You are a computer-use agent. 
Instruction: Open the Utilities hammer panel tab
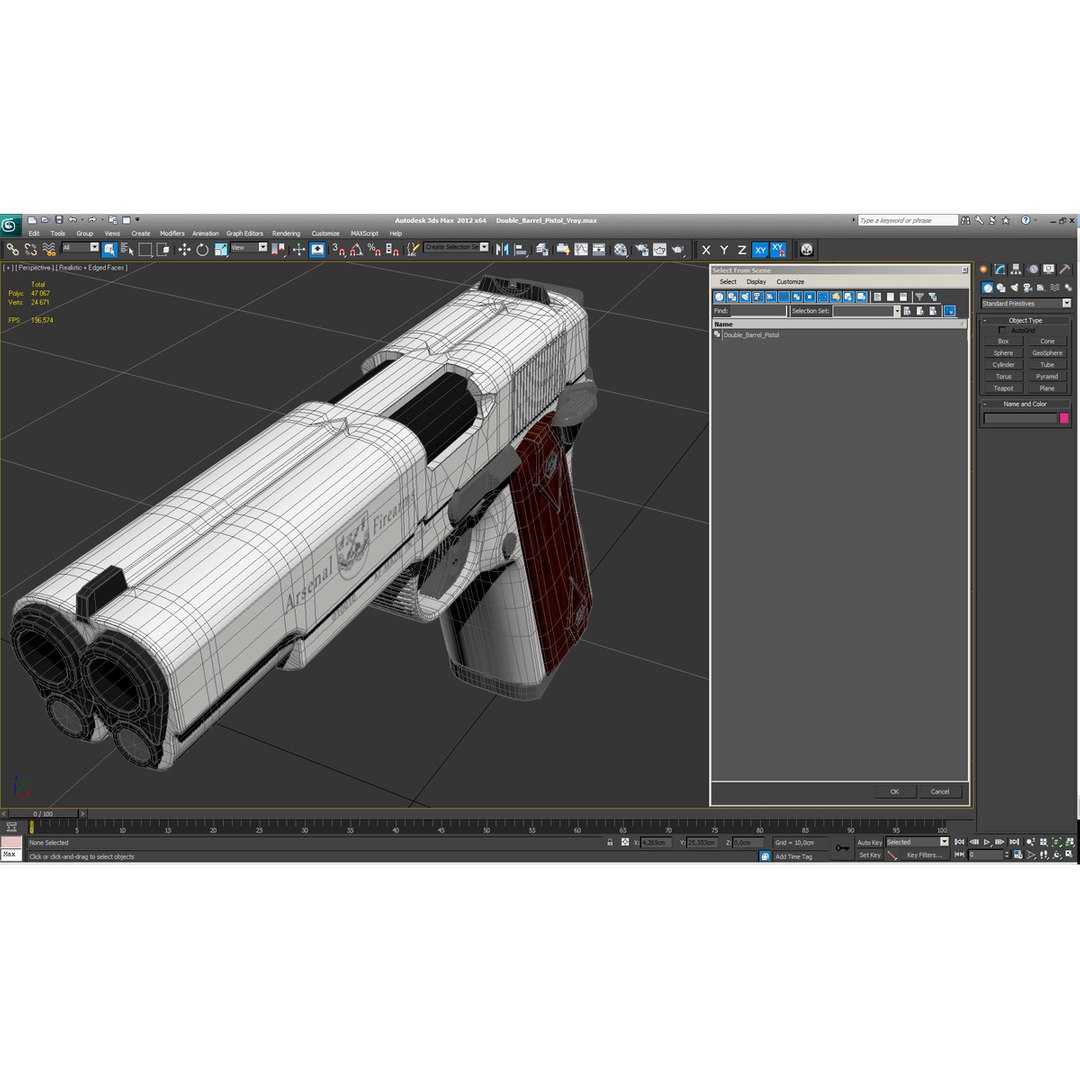1065,269
